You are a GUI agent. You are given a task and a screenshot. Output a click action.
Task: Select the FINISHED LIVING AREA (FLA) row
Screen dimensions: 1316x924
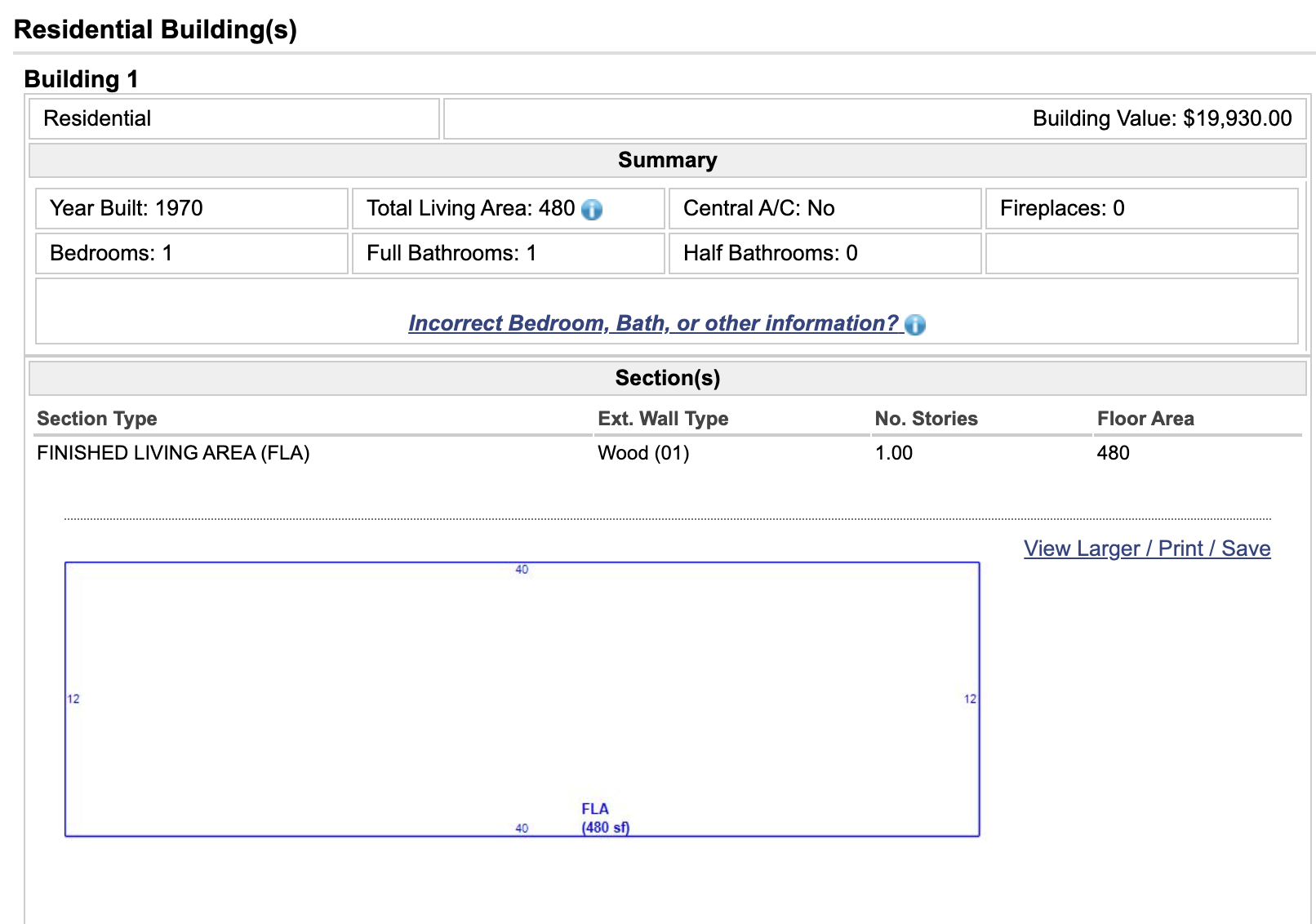173,453
